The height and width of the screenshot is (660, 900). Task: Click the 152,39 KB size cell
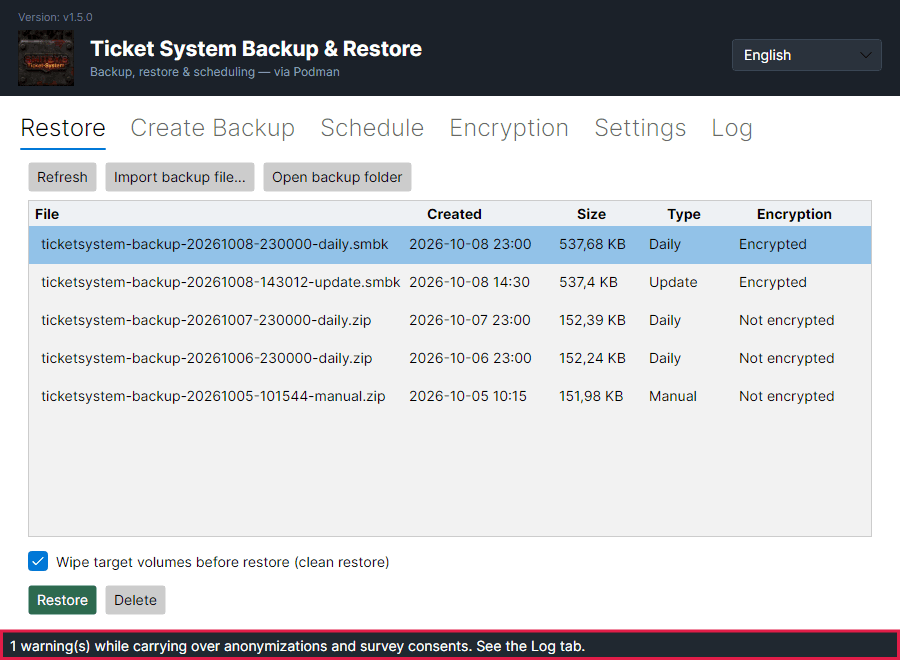click(592, 320)
